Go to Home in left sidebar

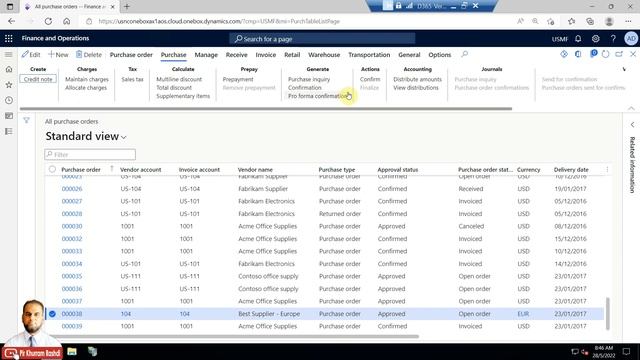(9, 69)
